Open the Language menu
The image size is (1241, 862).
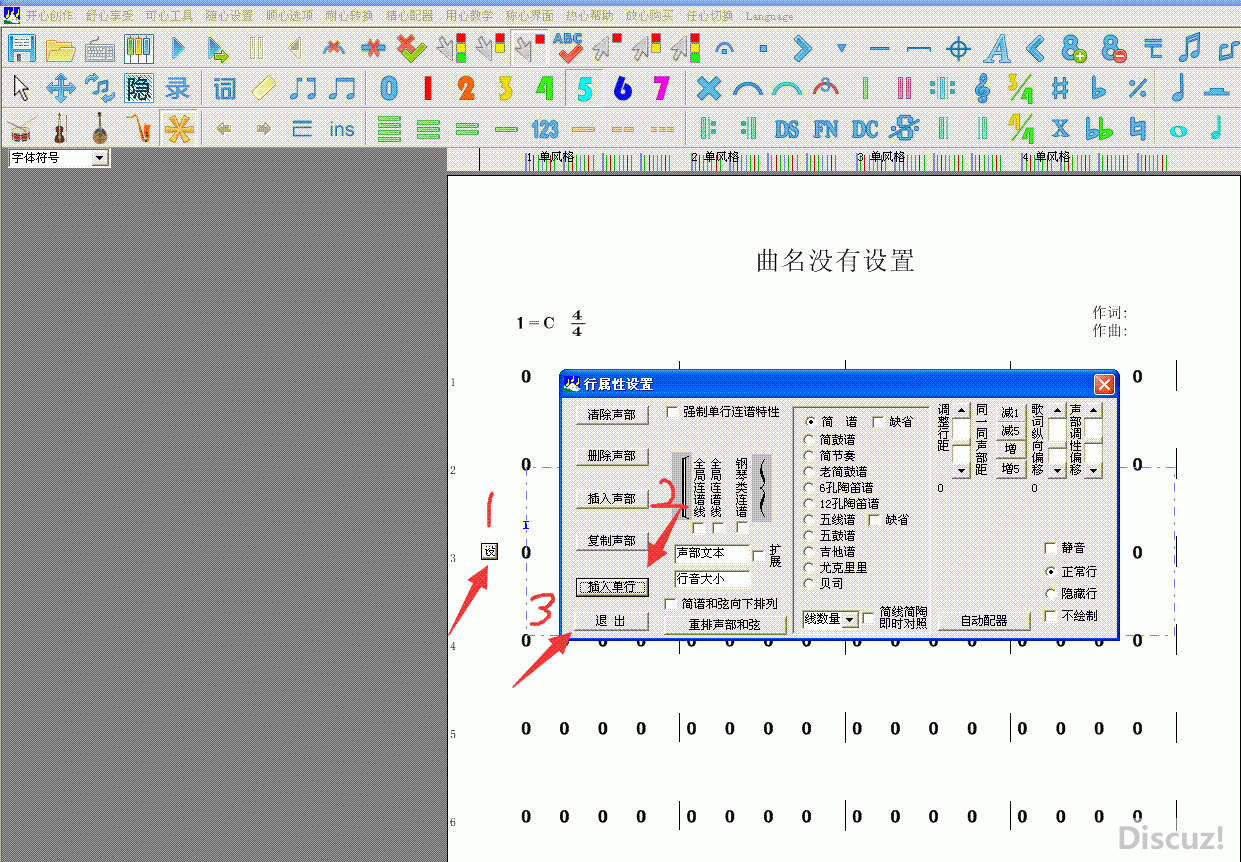click(769, 16)
